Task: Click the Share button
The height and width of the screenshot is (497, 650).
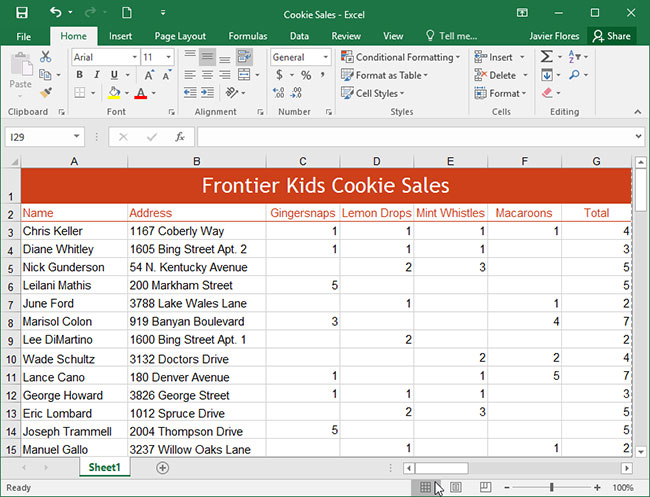Action: 611,36
